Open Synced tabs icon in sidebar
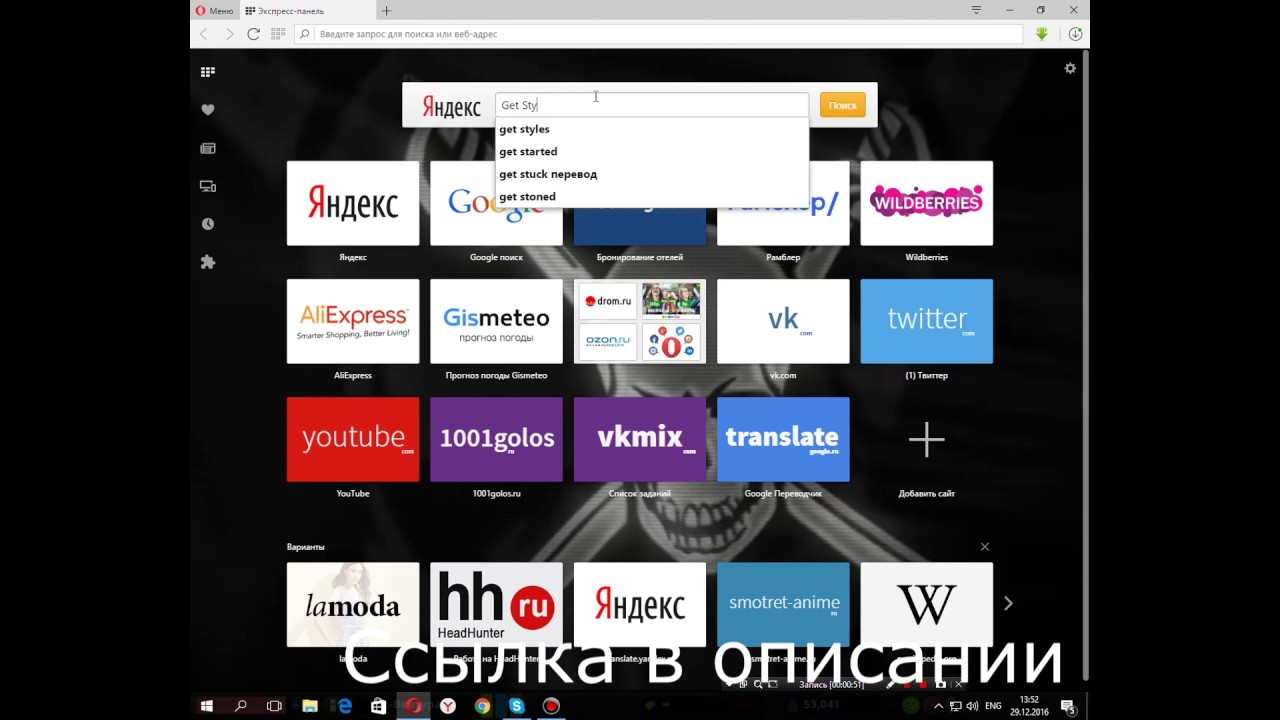The width and height of the screenshot is (1280, 720). 208,186
